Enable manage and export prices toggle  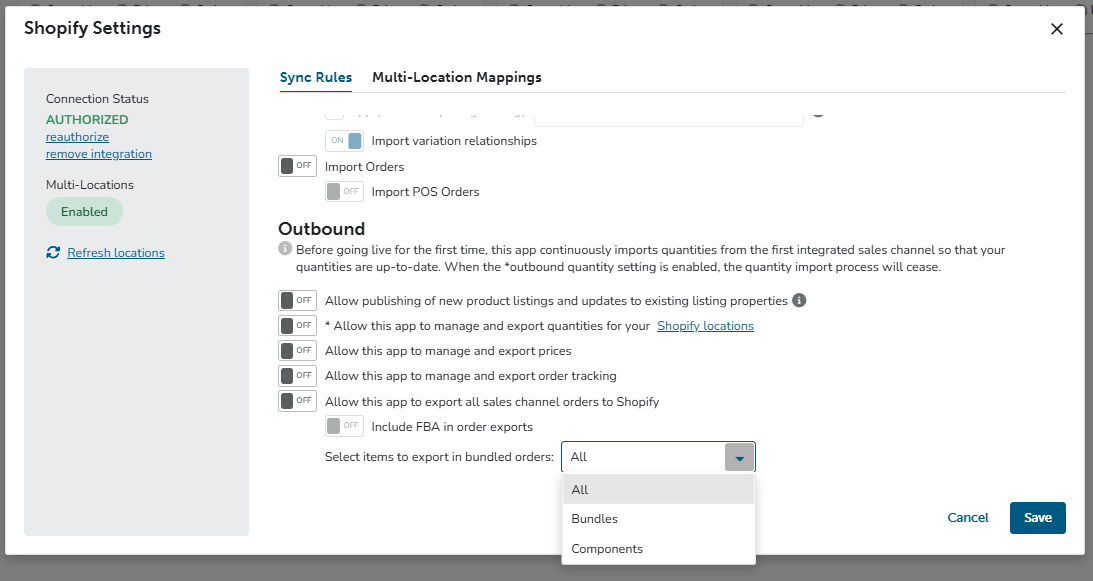(298, 351)
